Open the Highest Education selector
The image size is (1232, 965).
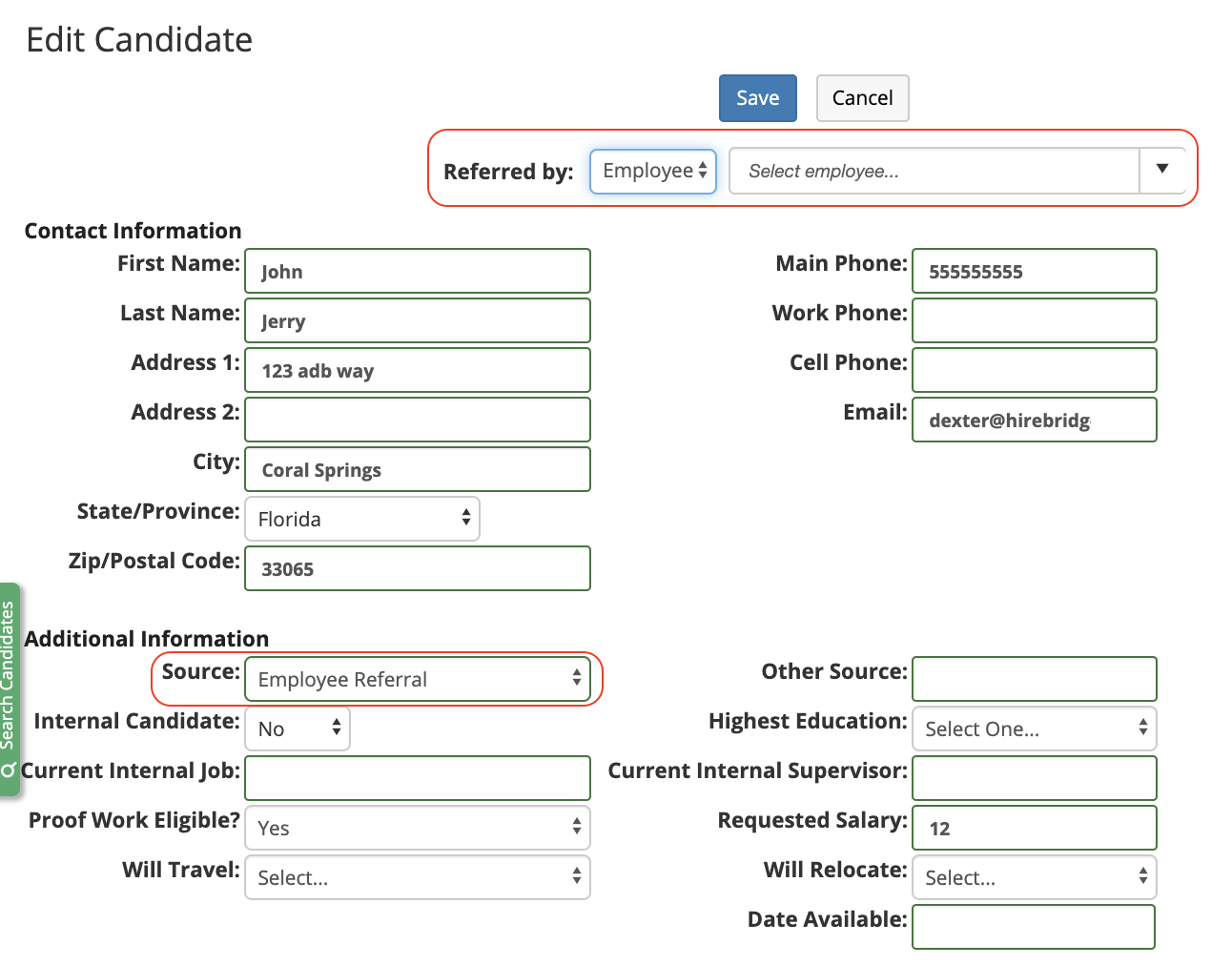click(x=1034, y=728)
